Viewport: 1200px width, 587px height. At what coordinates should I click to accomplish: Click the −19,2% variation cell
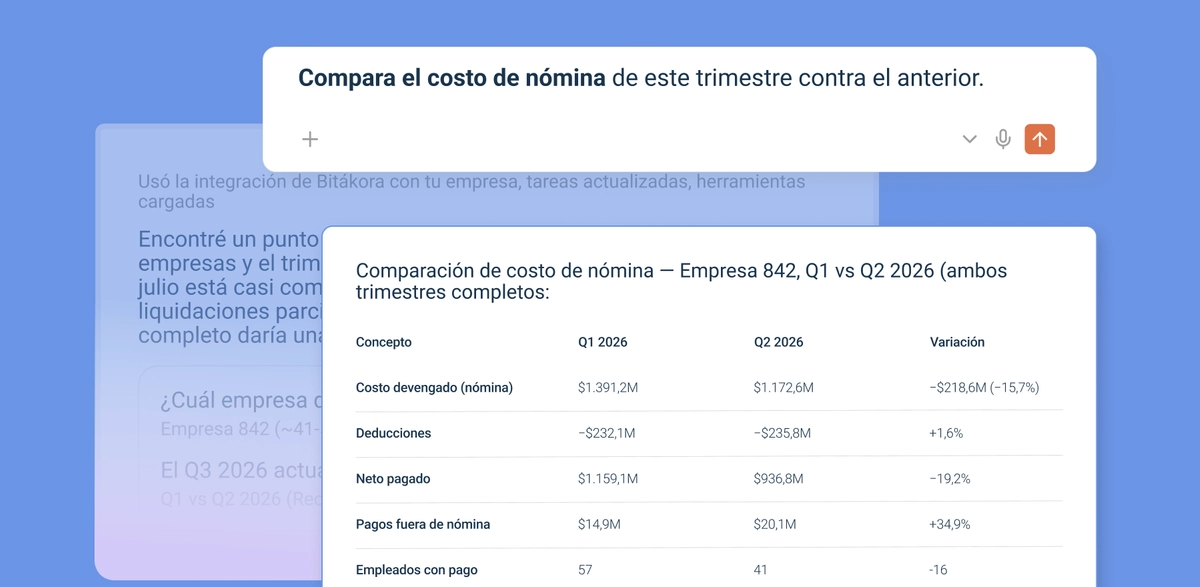pyautogui.click(x=950, y=479)
